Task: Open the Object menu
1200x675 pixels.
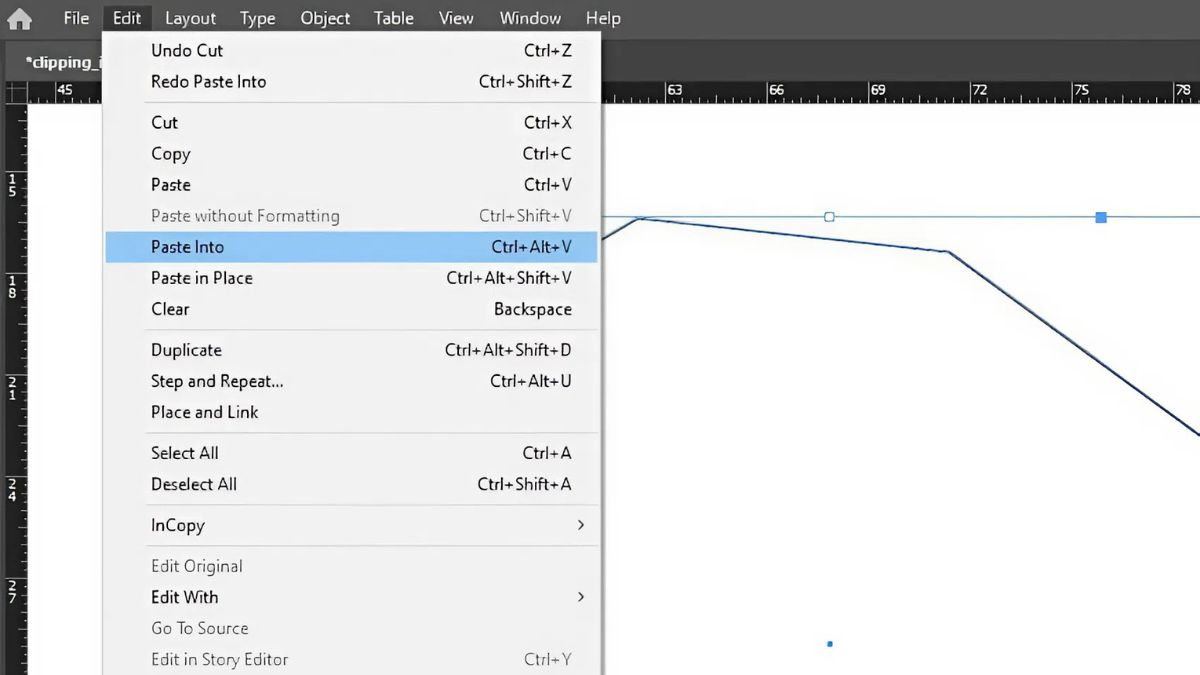Action: coord(325,18)
